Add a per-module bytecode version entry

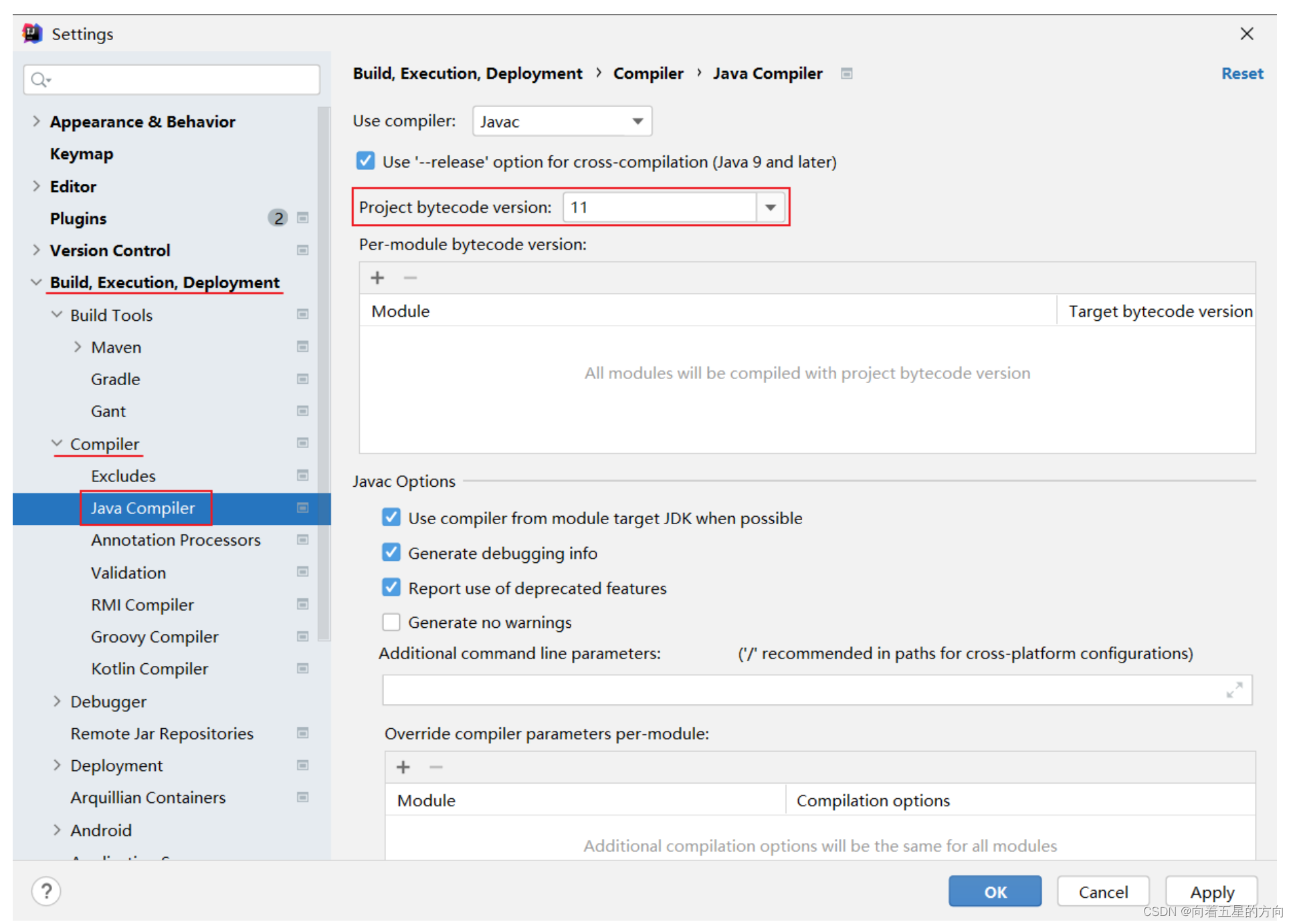coord(378,278)
